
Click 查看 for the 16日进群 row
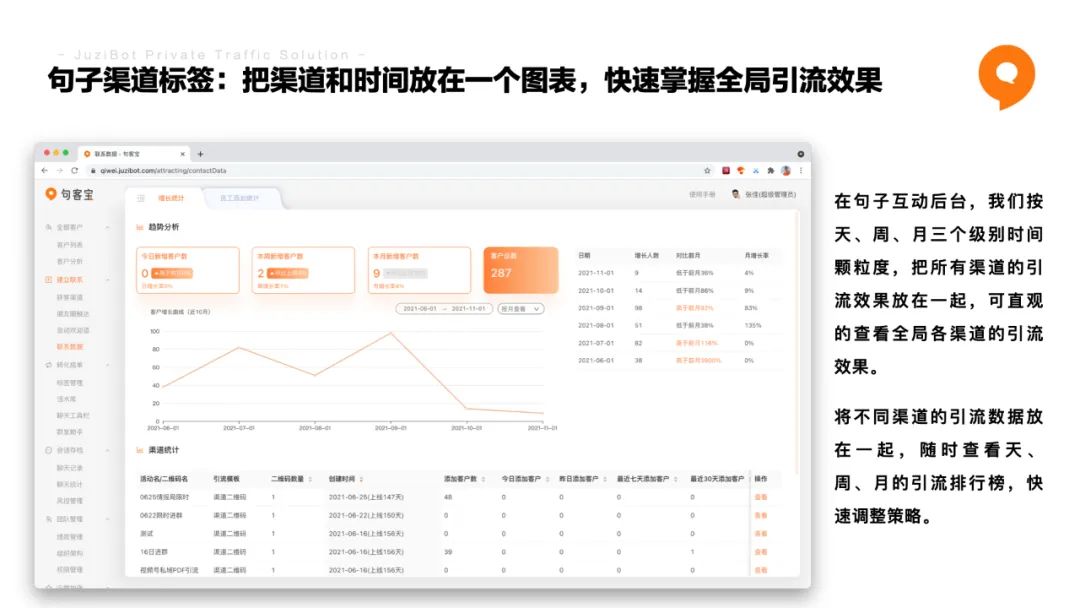[761, 552]
